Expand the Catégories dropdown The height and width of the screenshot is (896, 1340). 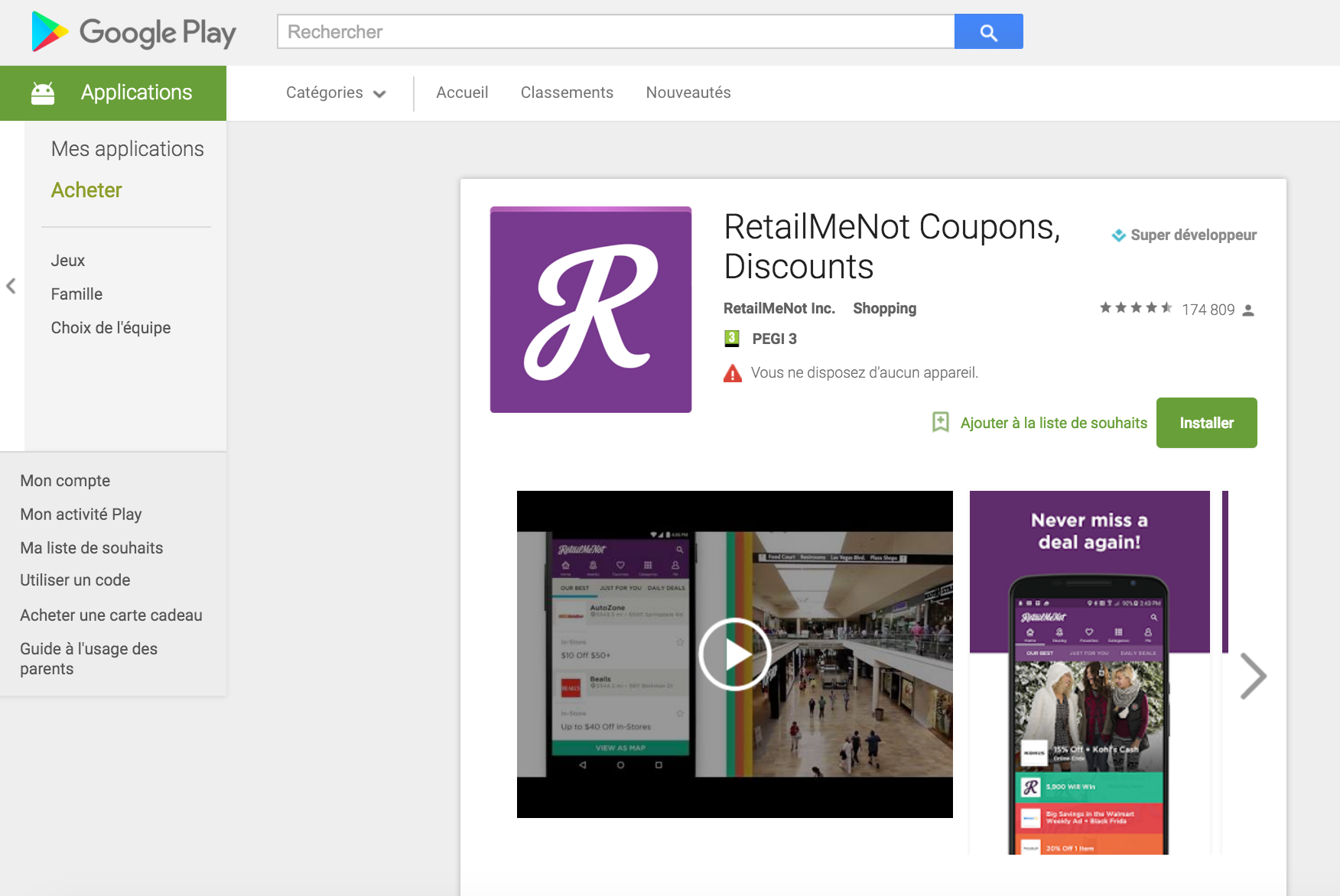click(x=336, y=93)
